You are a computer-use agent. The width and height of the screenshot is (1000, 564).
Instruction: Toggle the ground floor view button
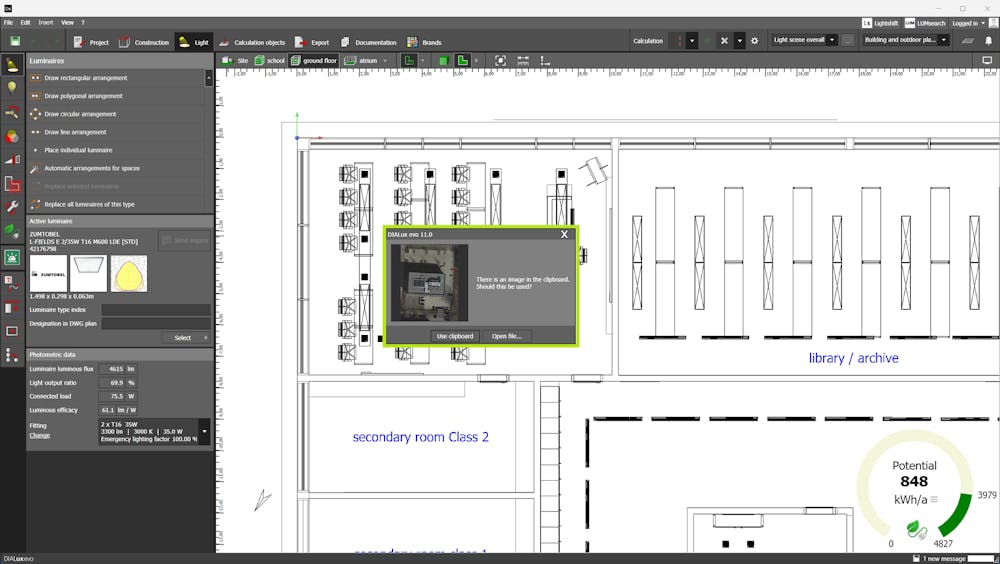[x=314, y=61]
